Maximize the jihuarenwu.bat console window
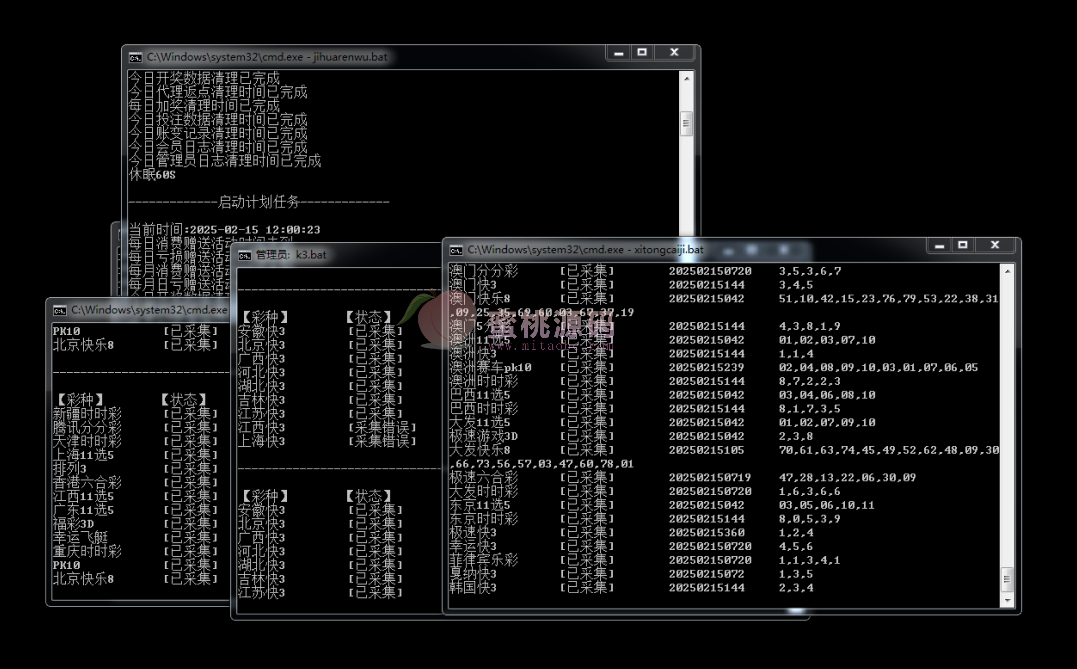Viewport: 1077px width, 669px height. [642, 53]
